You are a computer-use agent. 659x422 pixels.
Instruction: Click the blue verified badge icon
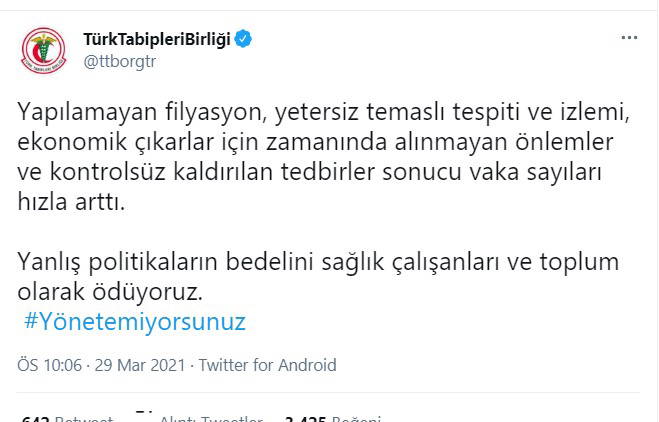pos(244,39)
